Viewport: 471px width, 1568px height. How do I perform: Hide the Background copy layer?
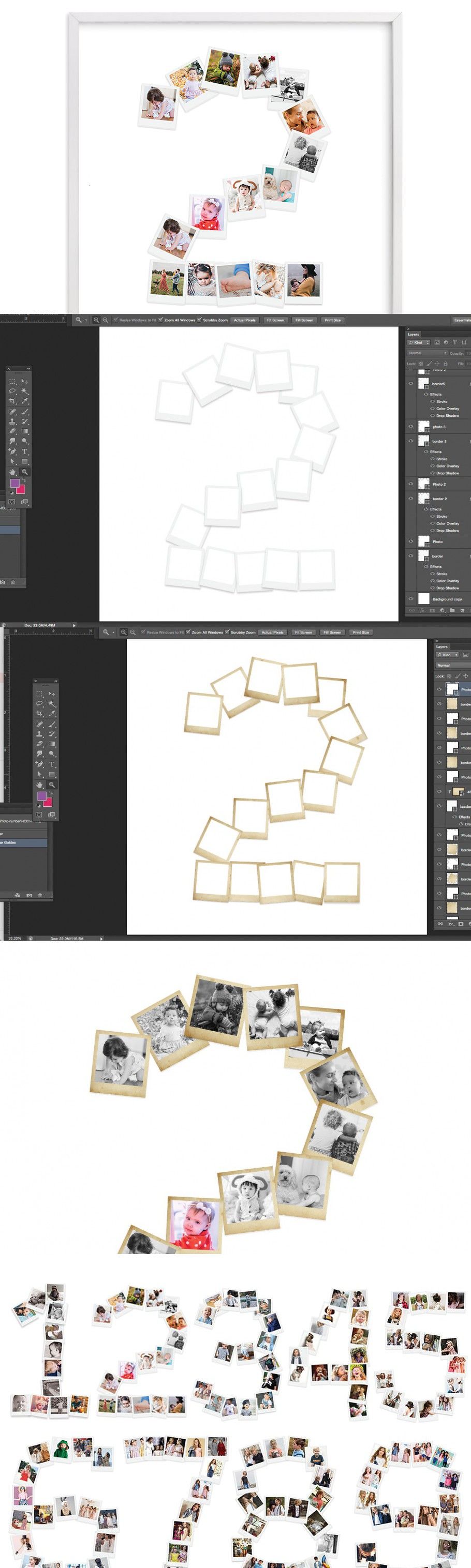(x=410, y=599)
